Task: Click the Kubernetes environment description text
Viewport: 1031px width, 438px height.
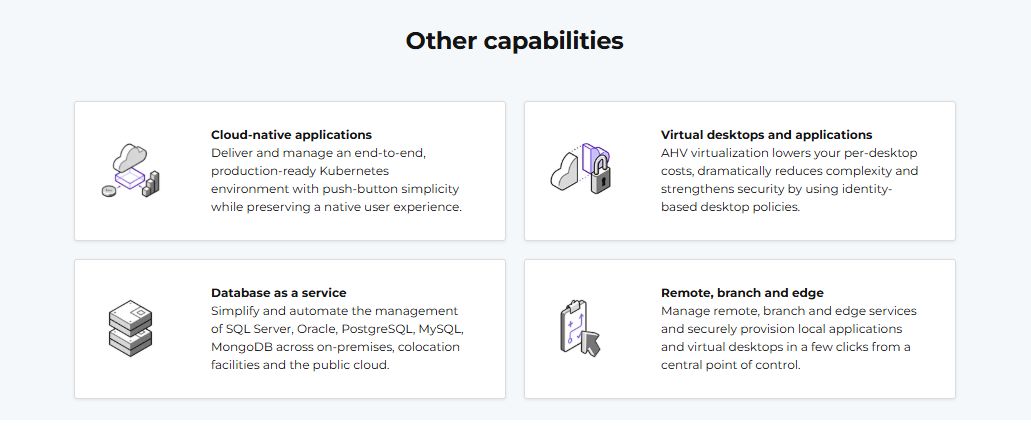Action: point(336,180)
